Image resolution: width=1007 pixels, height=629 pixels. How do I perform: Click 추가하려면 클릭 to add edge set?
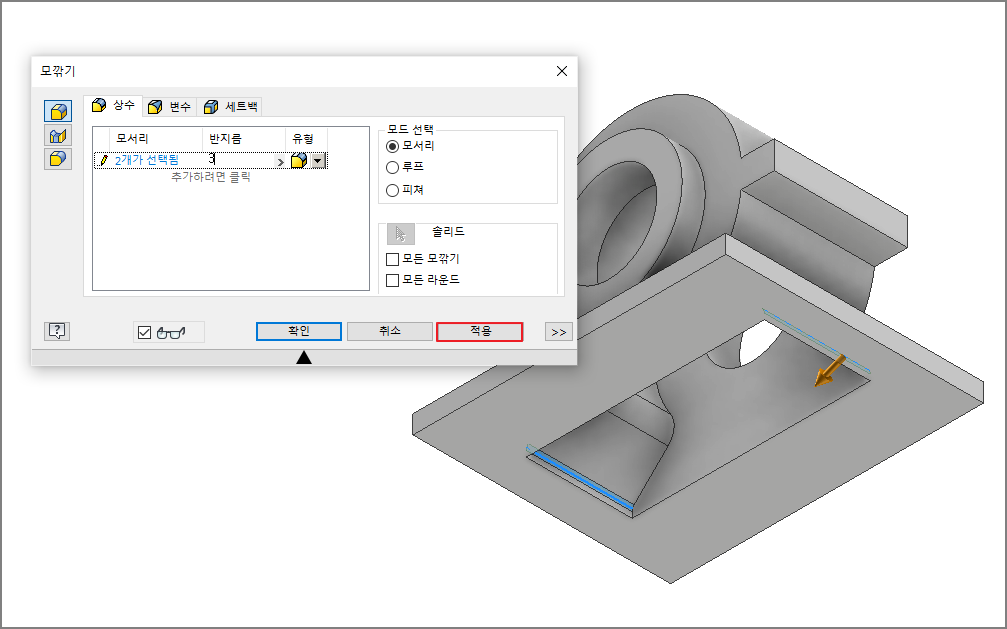[211, 177]
